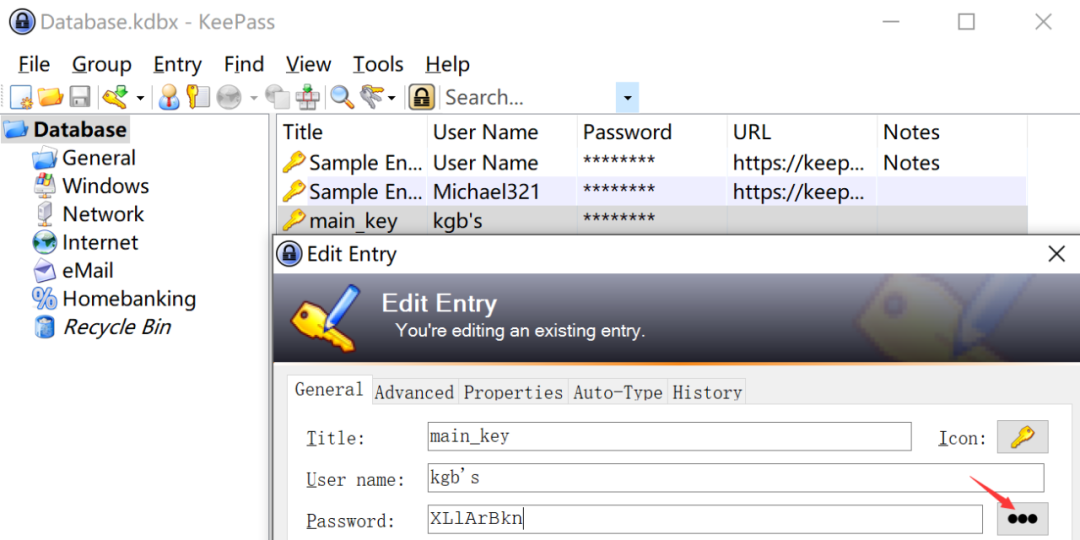Viewport: 1080px width, 540px height.
Task: Open the Help menu
Action: click(448, 64)
